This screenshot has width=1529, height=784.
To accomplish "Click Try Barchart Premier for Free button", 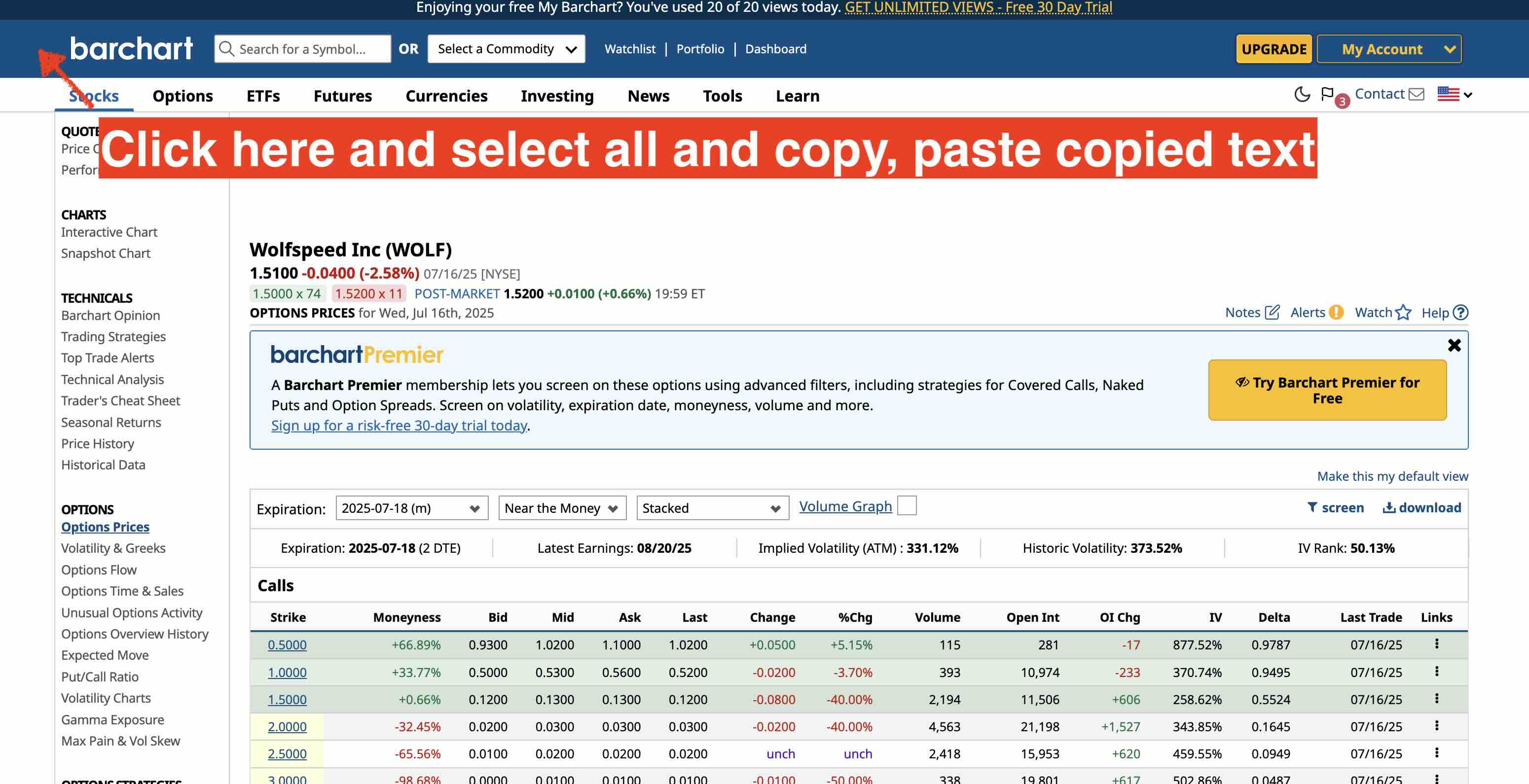I will (x=1327, y=390).
